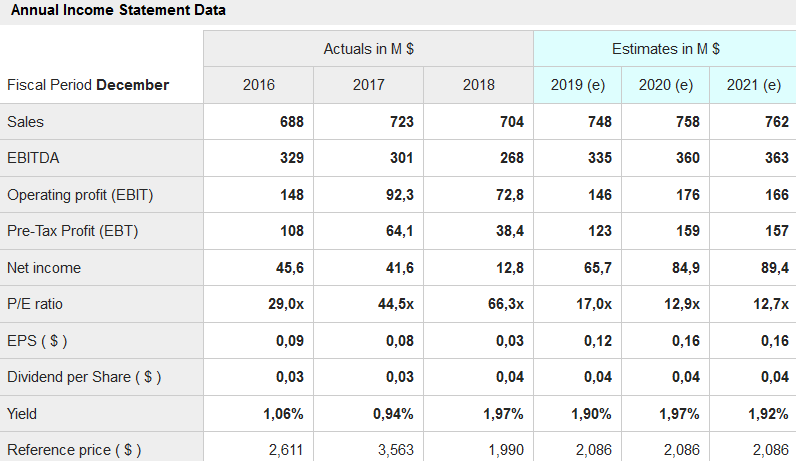Select the 'Actuals in M $' header
The width and height of the screenshot is (796, 461).
pyautogui.click(x=368, y=48)
